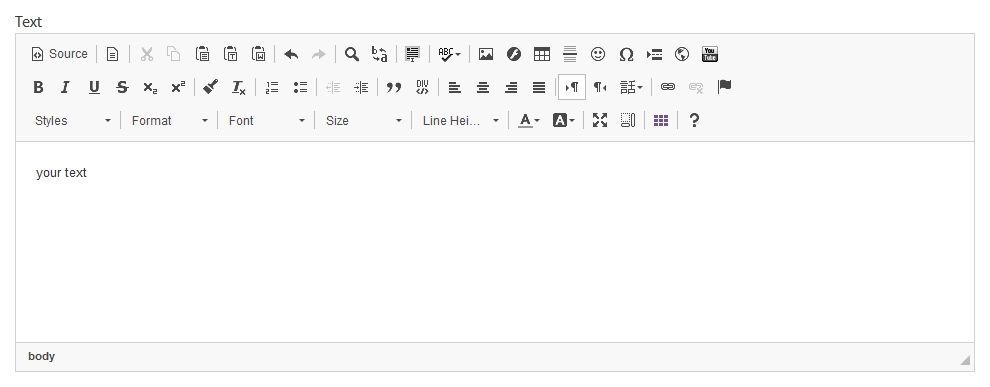Open the Line Height dropdown
Image resolution: width=990 pixels, height=387 pixels.
pyautogui.click(x=460, y=121)
